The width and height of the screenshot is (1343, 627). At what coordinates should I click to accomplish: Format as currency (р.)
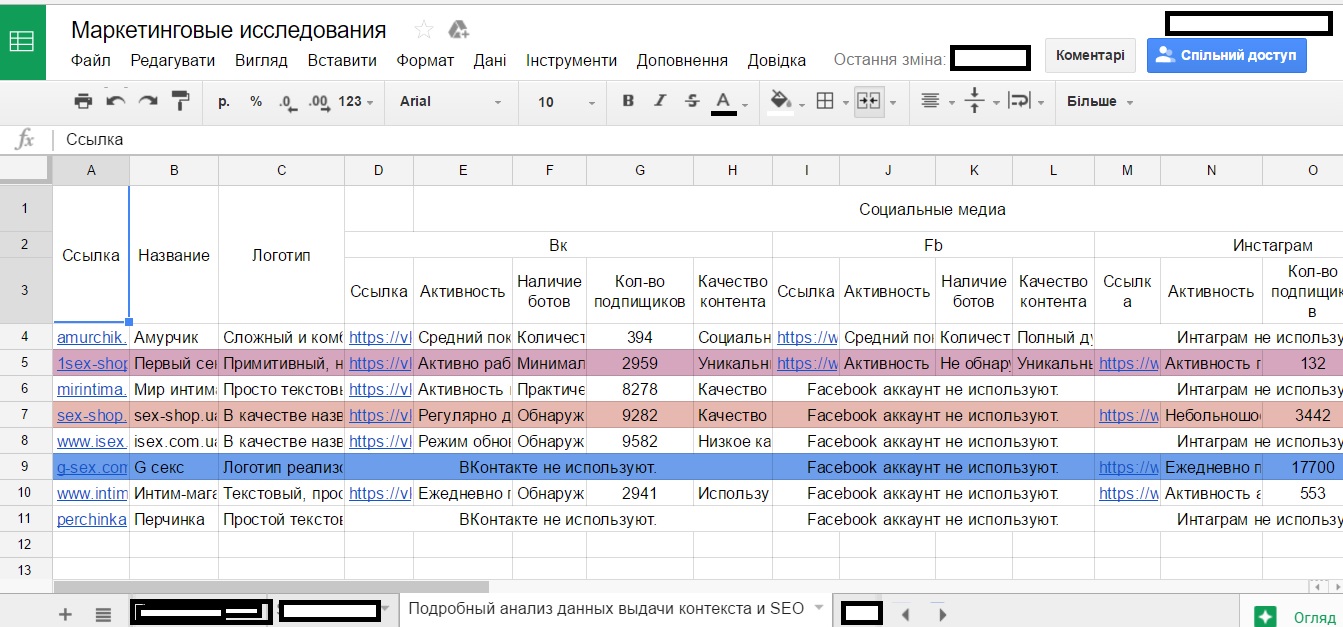pos(224,101)
